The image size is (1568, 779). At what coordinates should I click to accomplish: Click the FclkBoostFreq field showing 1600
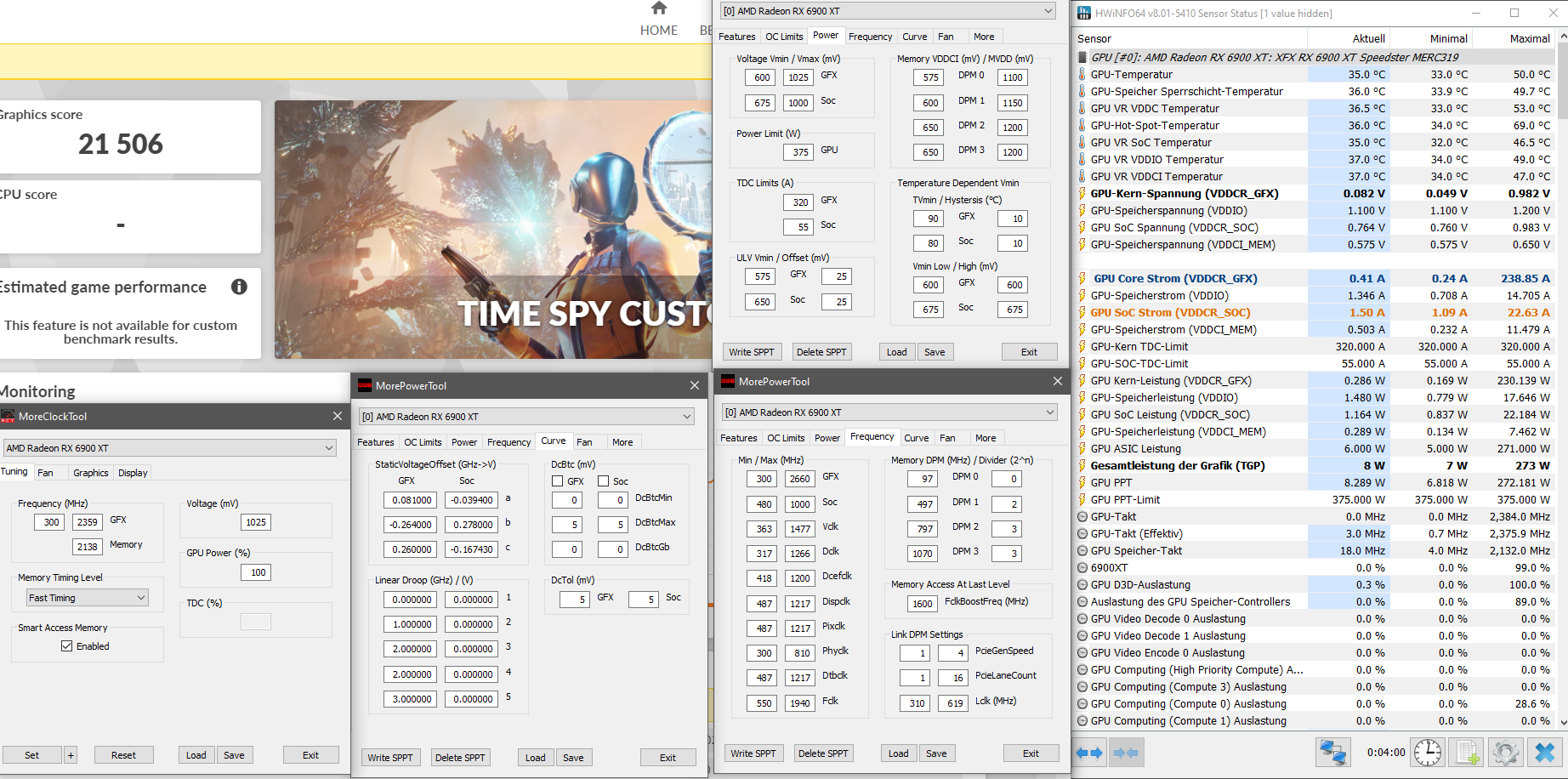(x=923, y=604)
